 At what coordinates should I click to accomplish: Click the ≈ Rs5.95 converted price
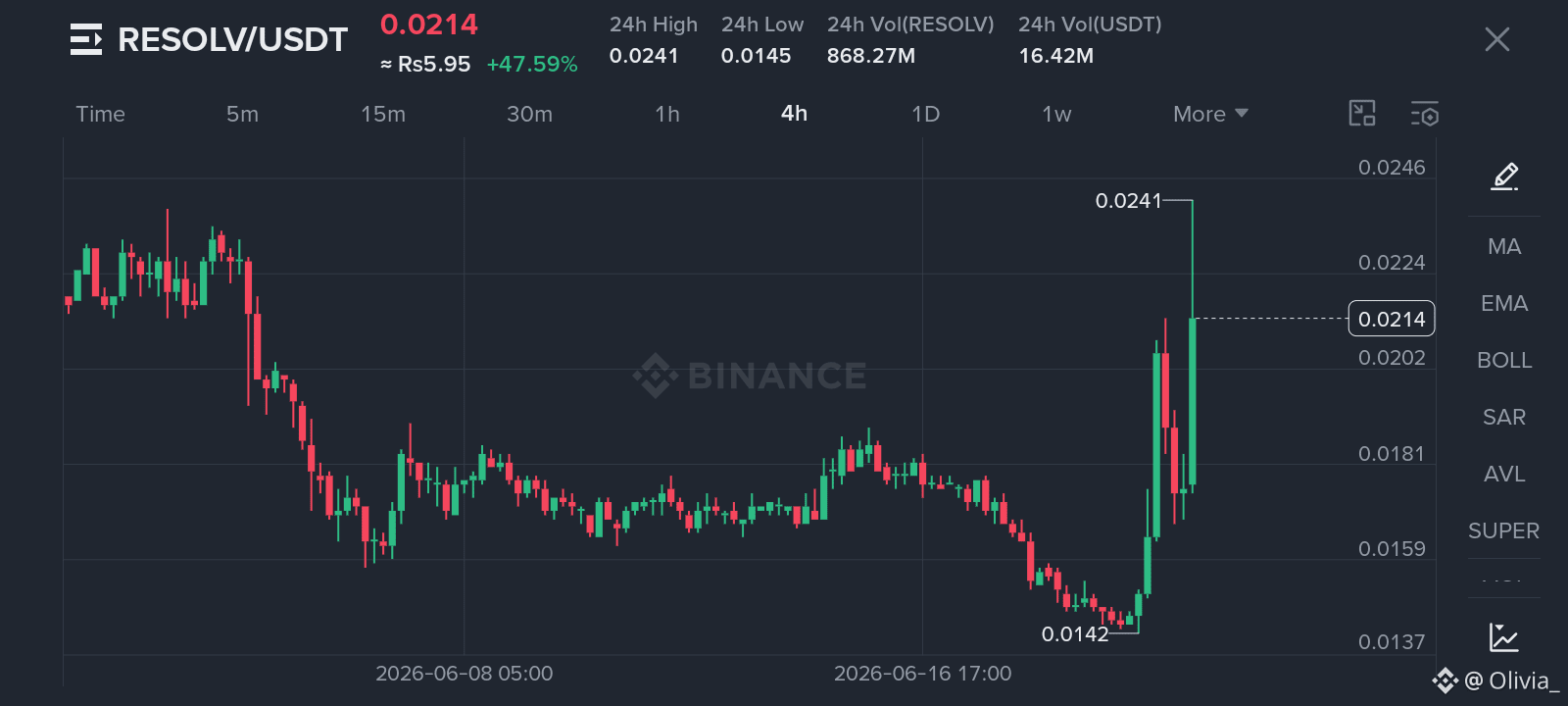tap(425, 64)
